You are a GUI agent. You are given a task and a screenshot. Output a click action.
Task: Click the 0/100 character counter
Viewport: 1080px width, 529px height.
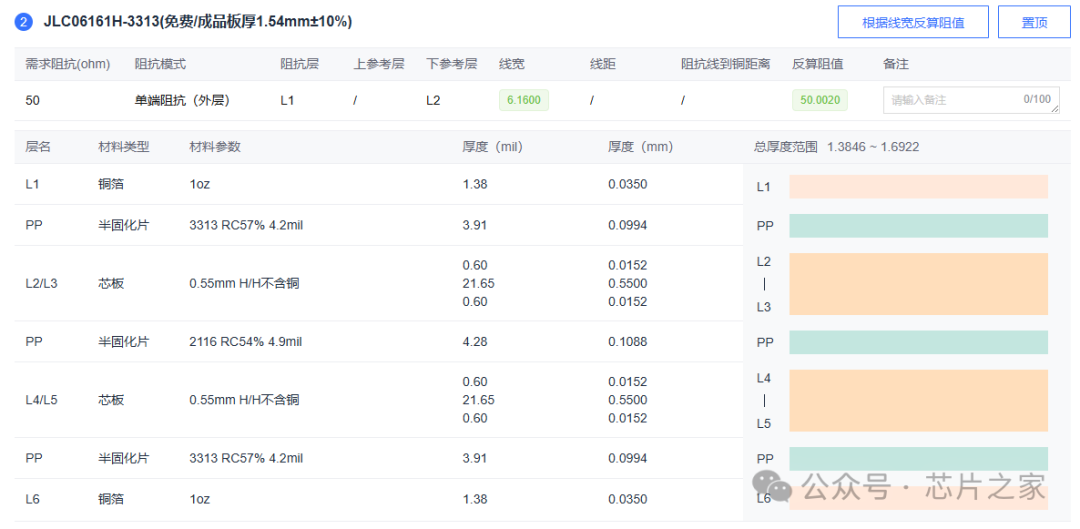click(1037, 99)
